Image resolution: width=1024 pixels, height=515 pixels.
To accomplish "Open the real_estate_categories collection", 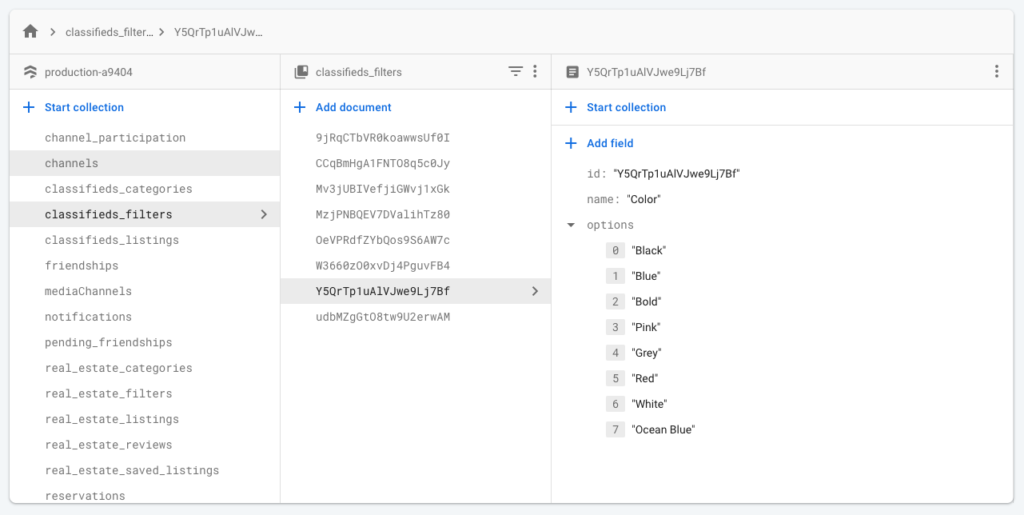I will pyautogui.click(x=145, y=368).
